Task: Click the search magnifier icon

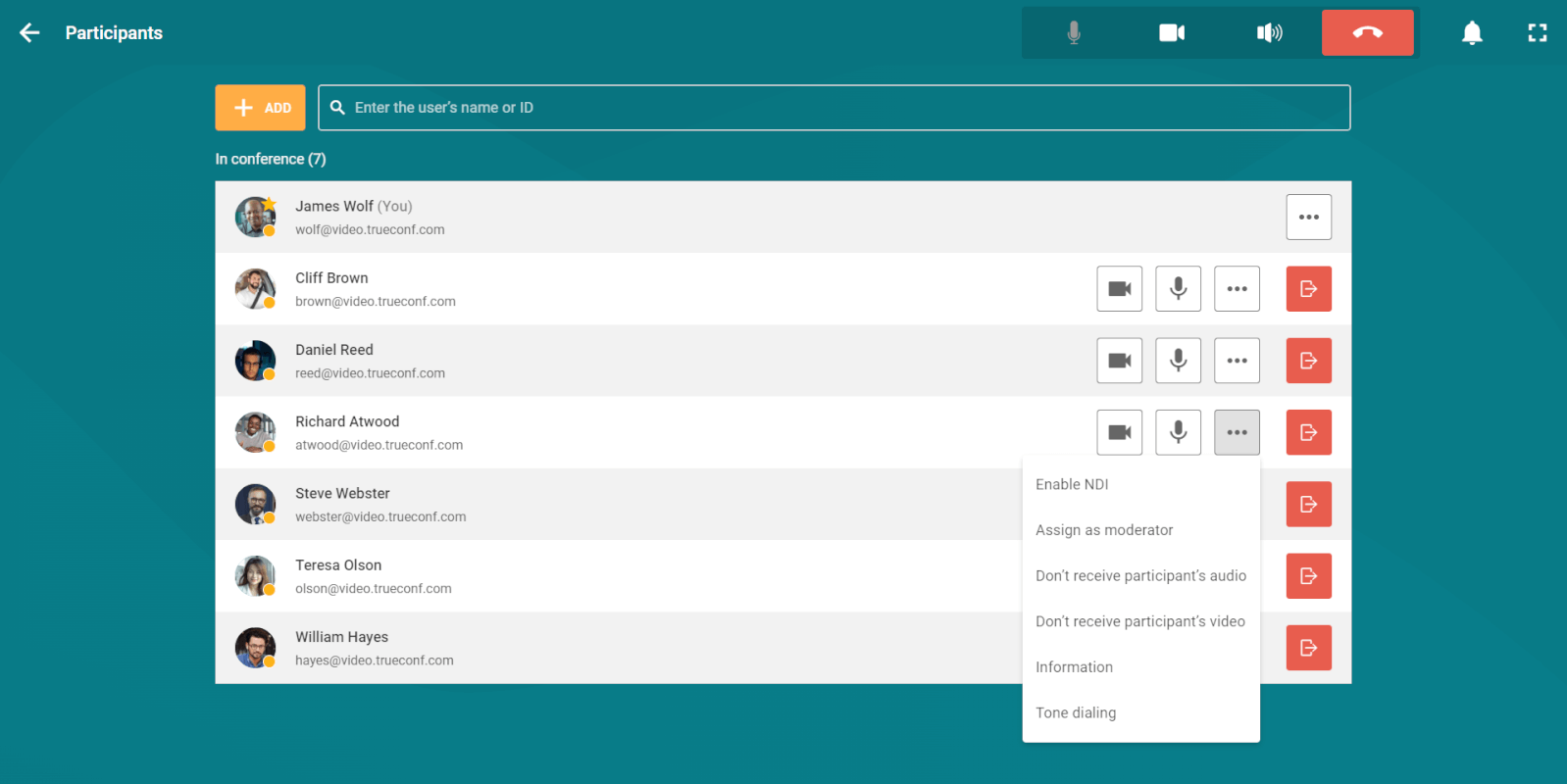Action: click(337, 108)
